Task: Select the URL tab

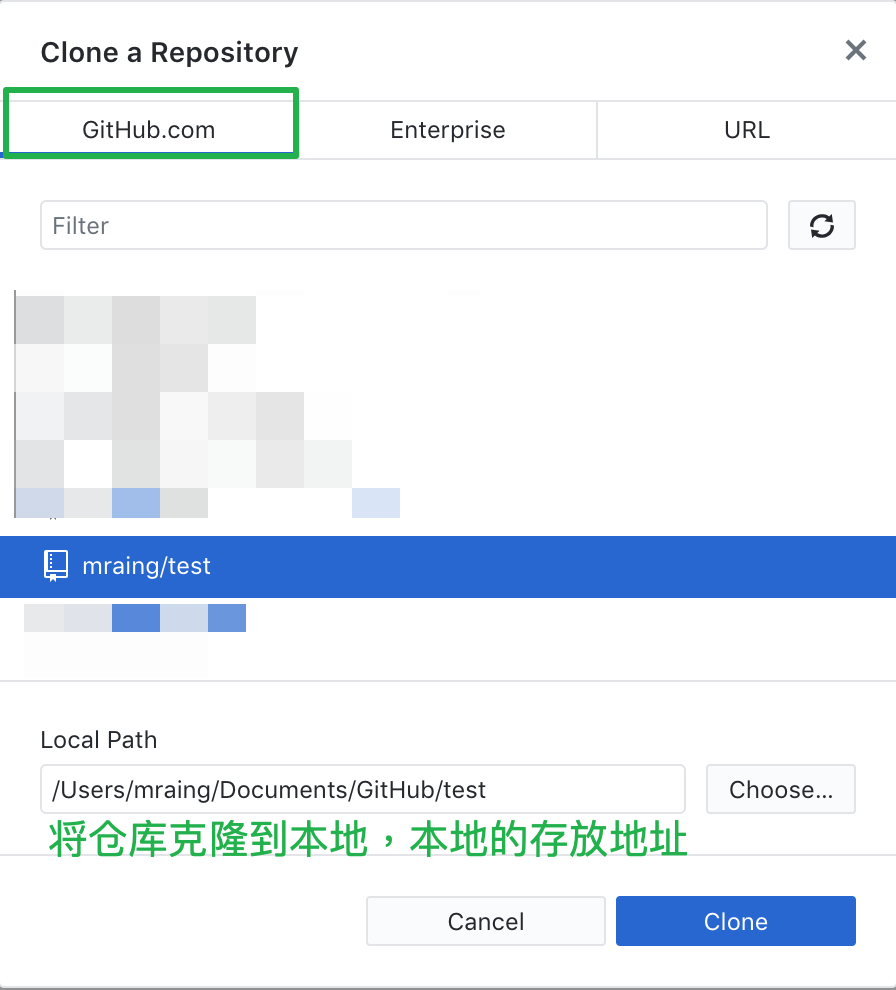Action: pos(746,130)
